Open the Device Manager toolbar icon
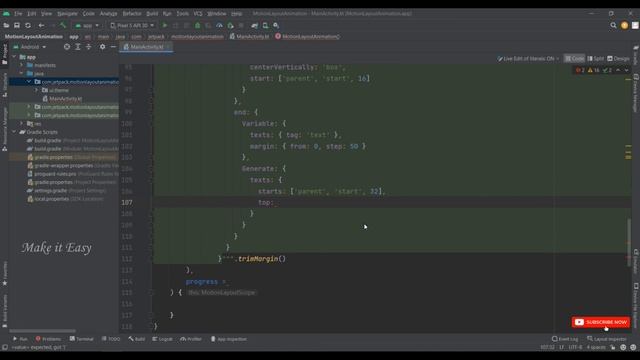 [x=265, y=25]
